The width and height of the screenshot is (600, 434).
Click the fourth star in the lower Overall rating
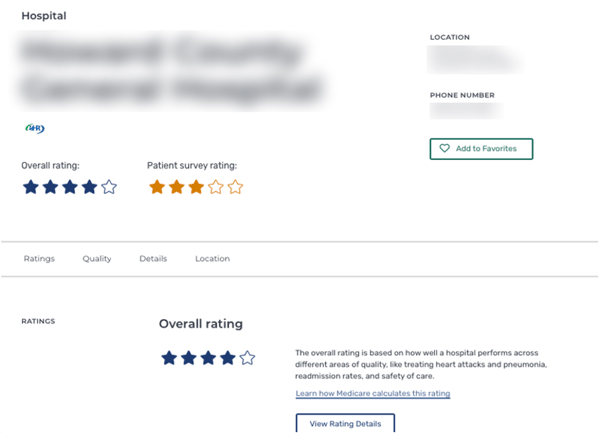pyautogui.click(x=228, y=358)
